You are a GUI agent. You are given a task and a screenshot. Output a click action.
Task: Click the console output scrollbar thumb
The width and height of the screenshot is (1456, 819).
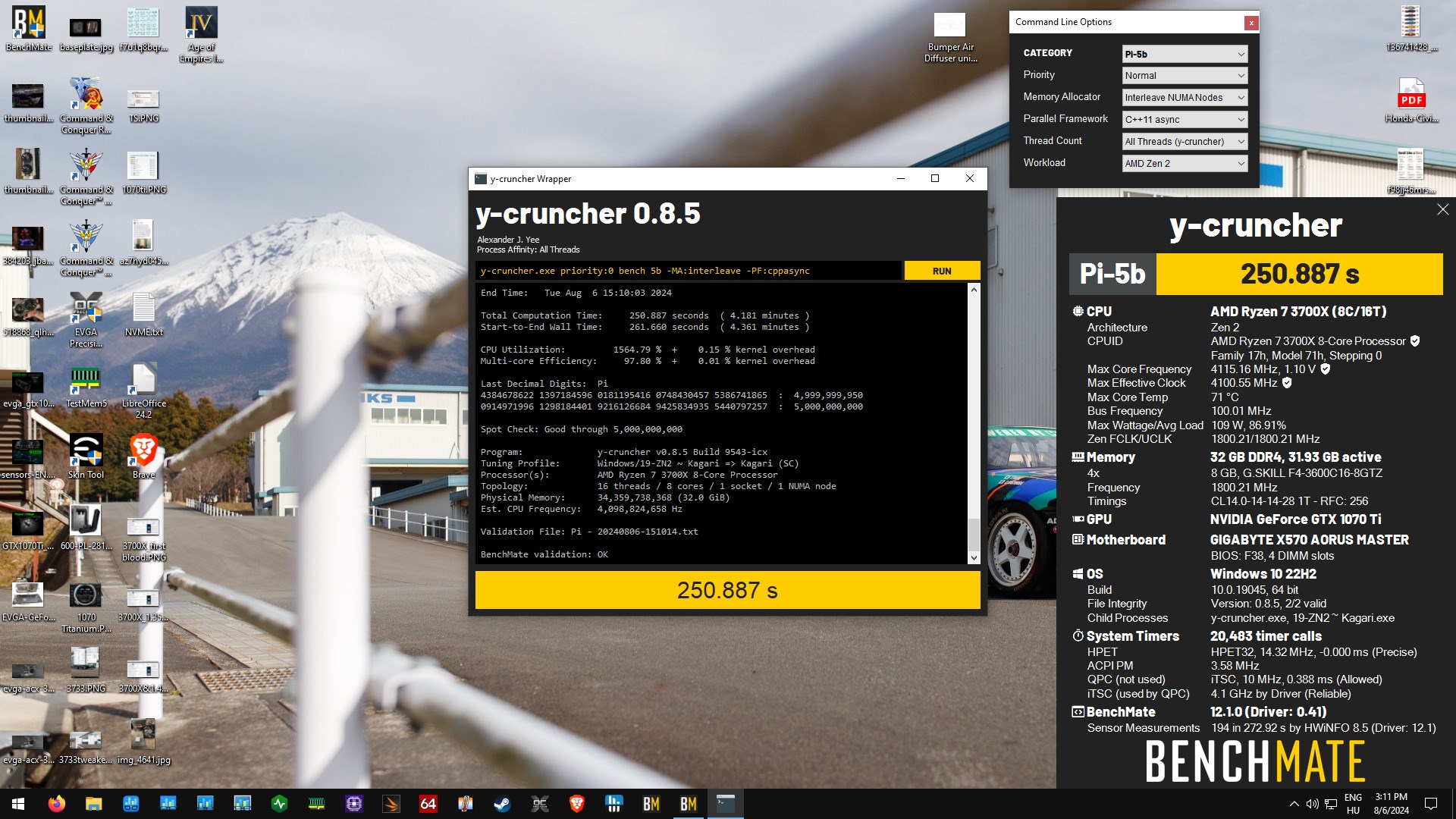coord(974,535)
